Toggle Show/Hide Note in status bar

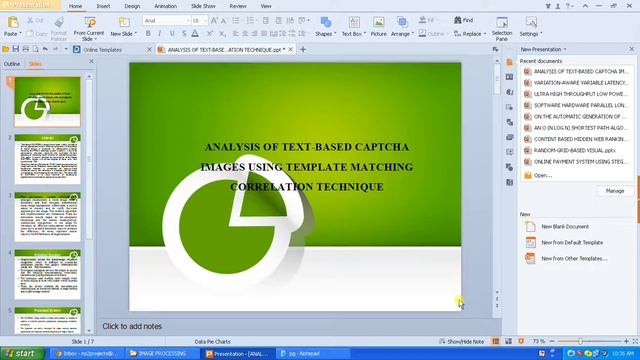click(x=462, y=342)
